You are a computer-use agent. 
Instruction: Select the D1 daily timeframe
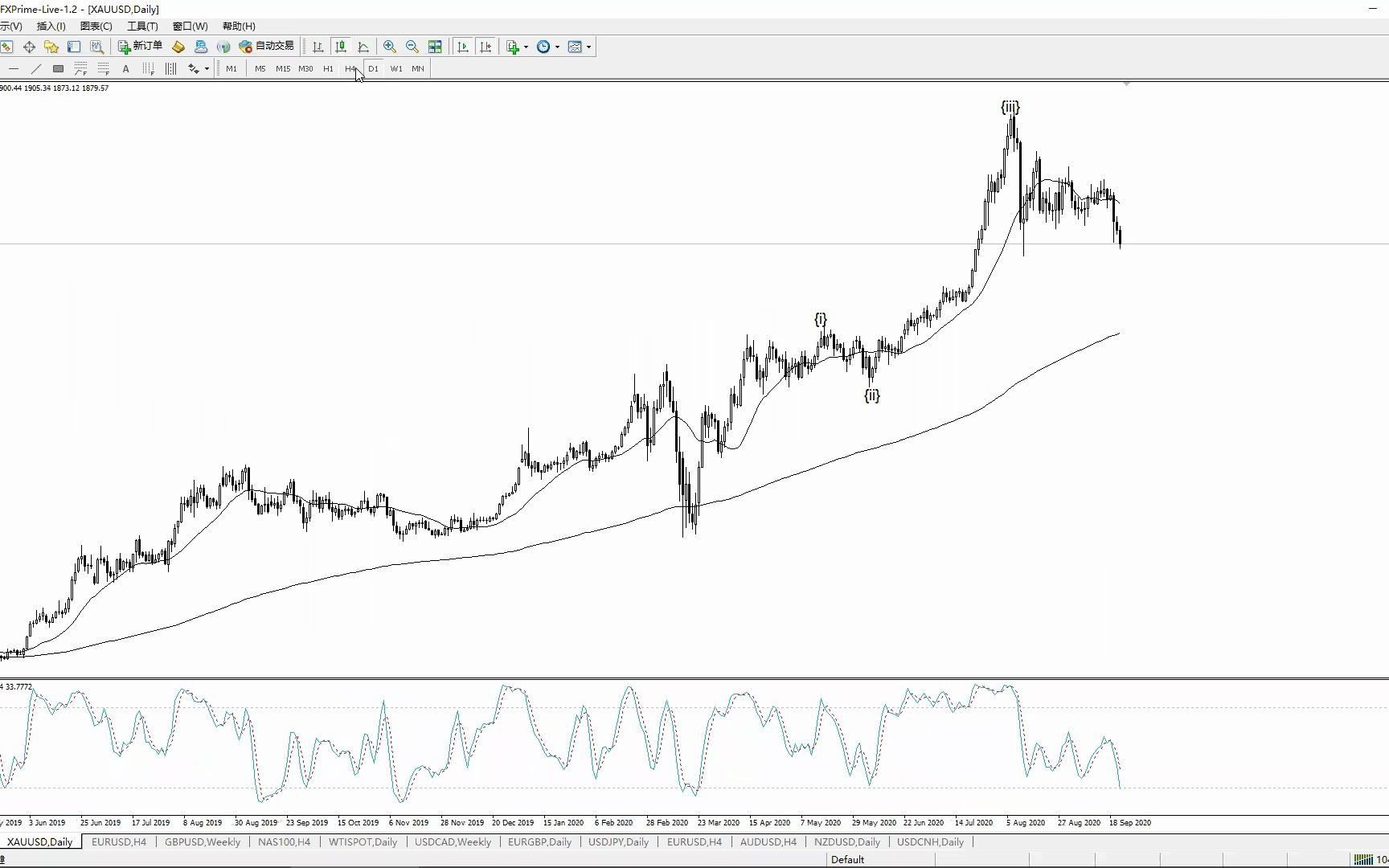(x=373, y=68)
